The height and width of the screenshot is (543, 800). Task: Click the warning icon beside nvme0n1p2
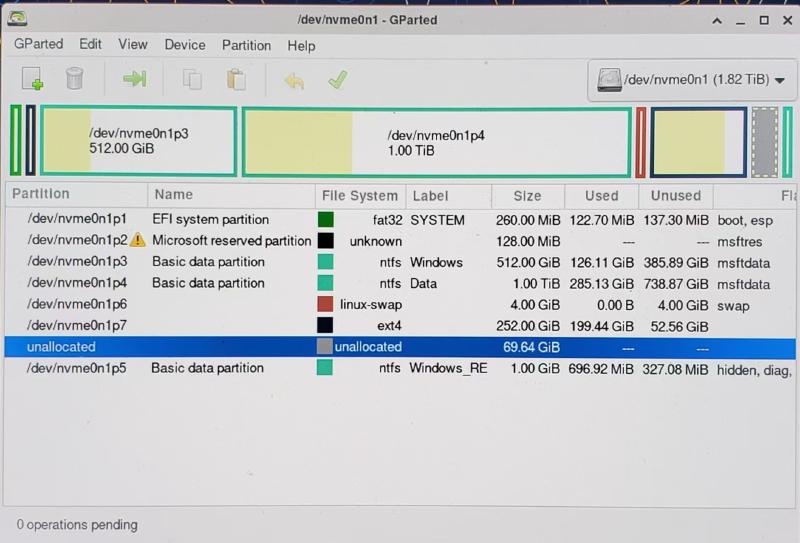137,239
